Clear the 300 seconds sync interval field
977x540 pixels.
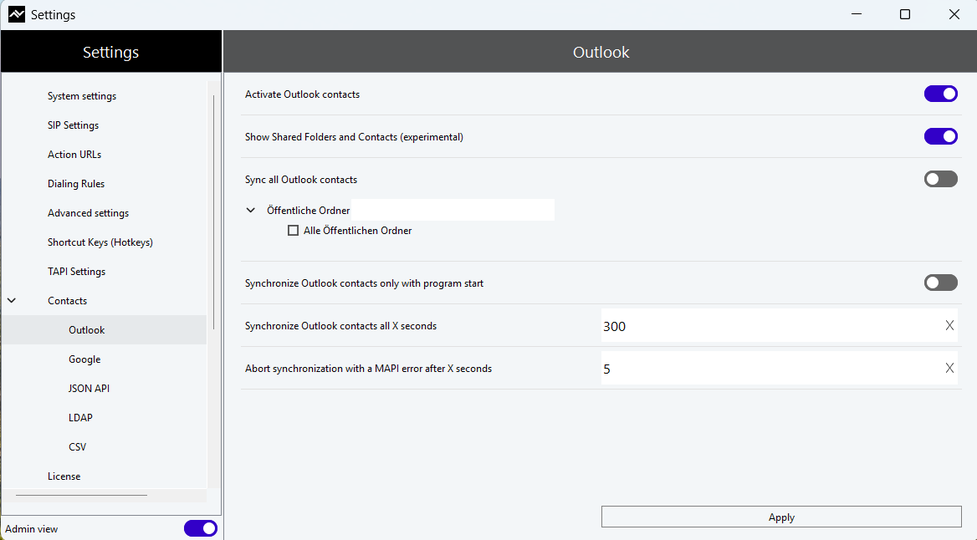pos(949,325)
